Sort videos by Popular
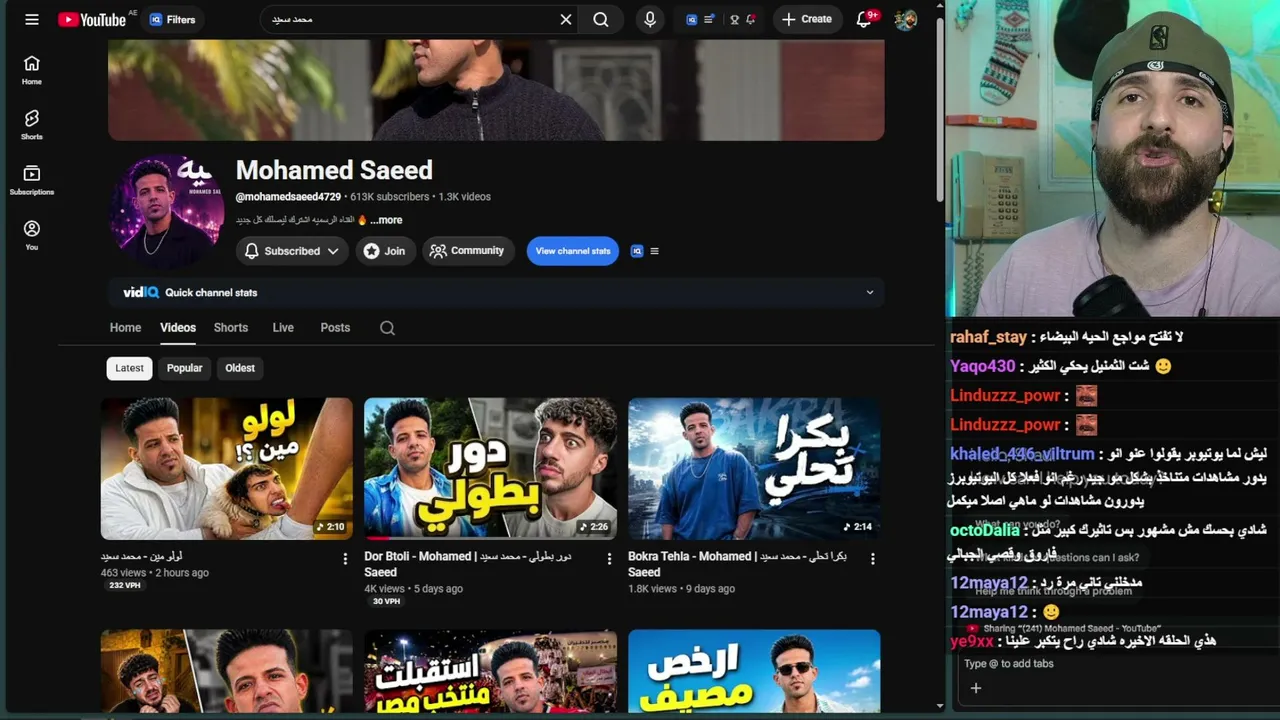Viewport: 1280px width, 720px height. point(184,368)
